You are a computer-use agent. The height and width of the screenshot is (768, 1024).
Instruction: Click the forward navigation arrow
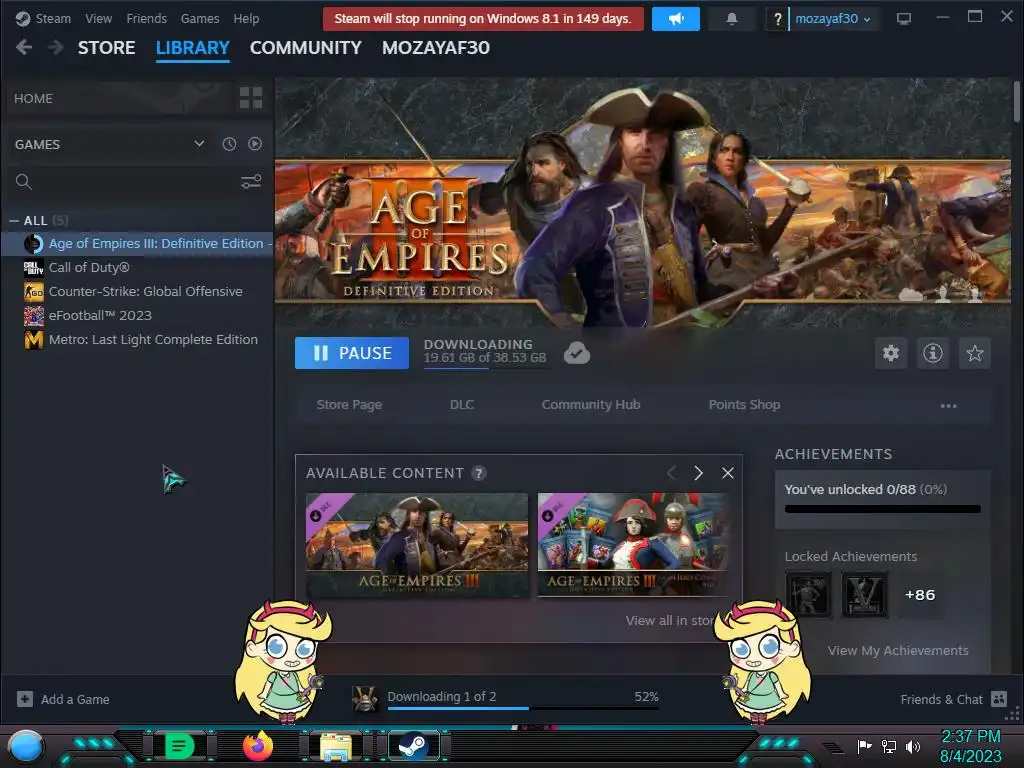pyautogui.click(x=56, y=47)
